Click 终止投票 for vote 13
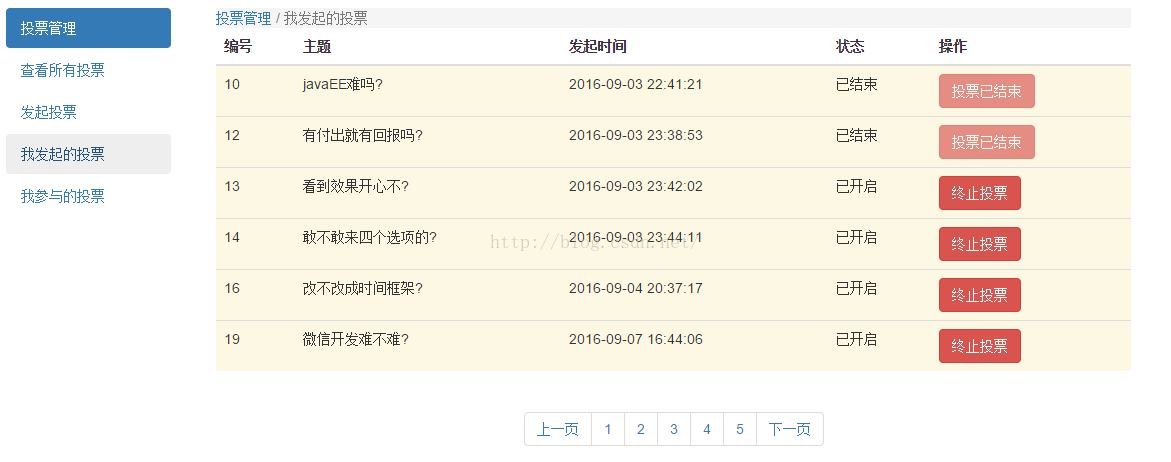Screen dimensions: 1171x462 tap(980, 193)
